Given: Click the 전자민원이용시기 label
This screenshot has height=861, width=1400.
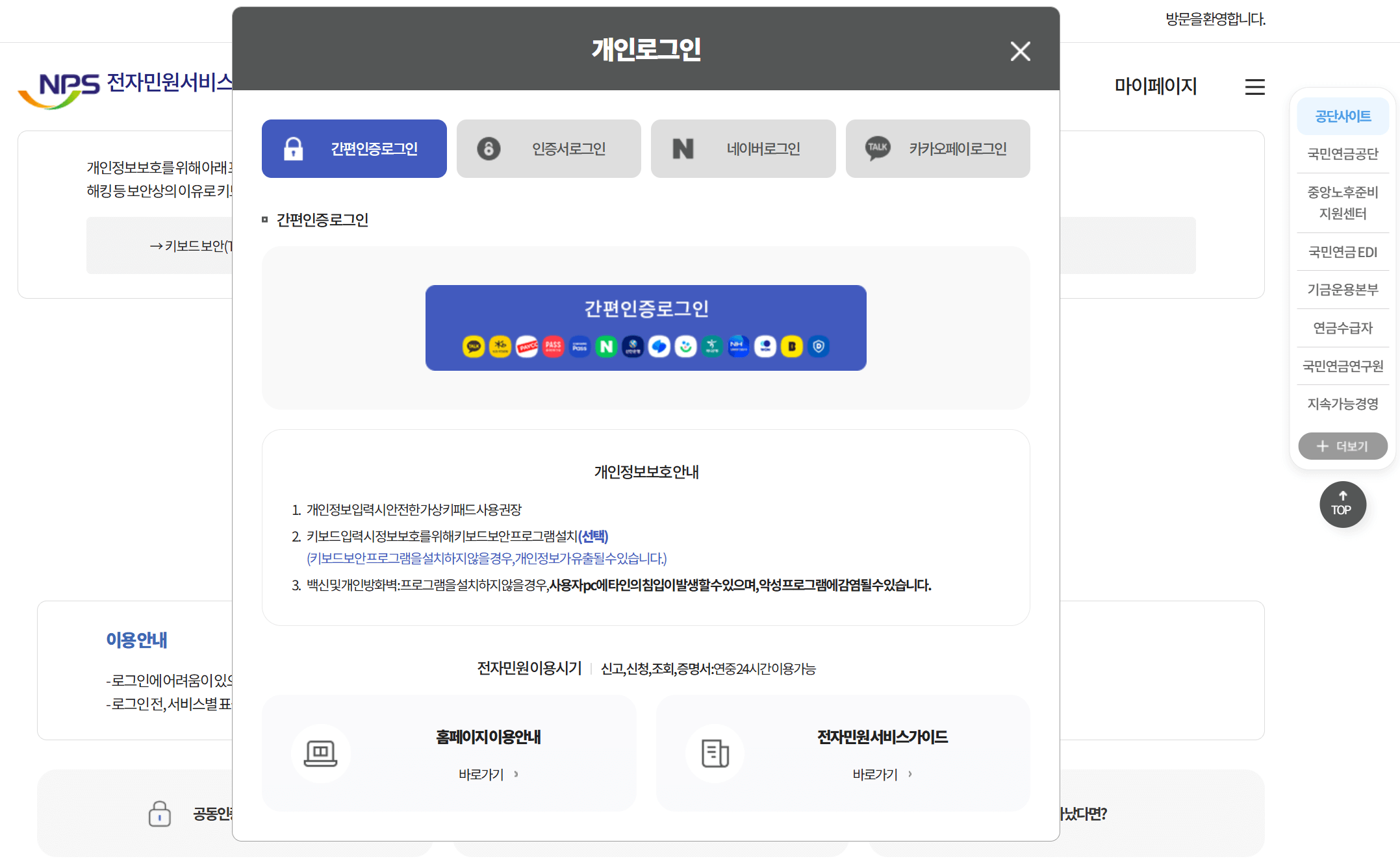Looking at the screenshot, I should point(529,668).
